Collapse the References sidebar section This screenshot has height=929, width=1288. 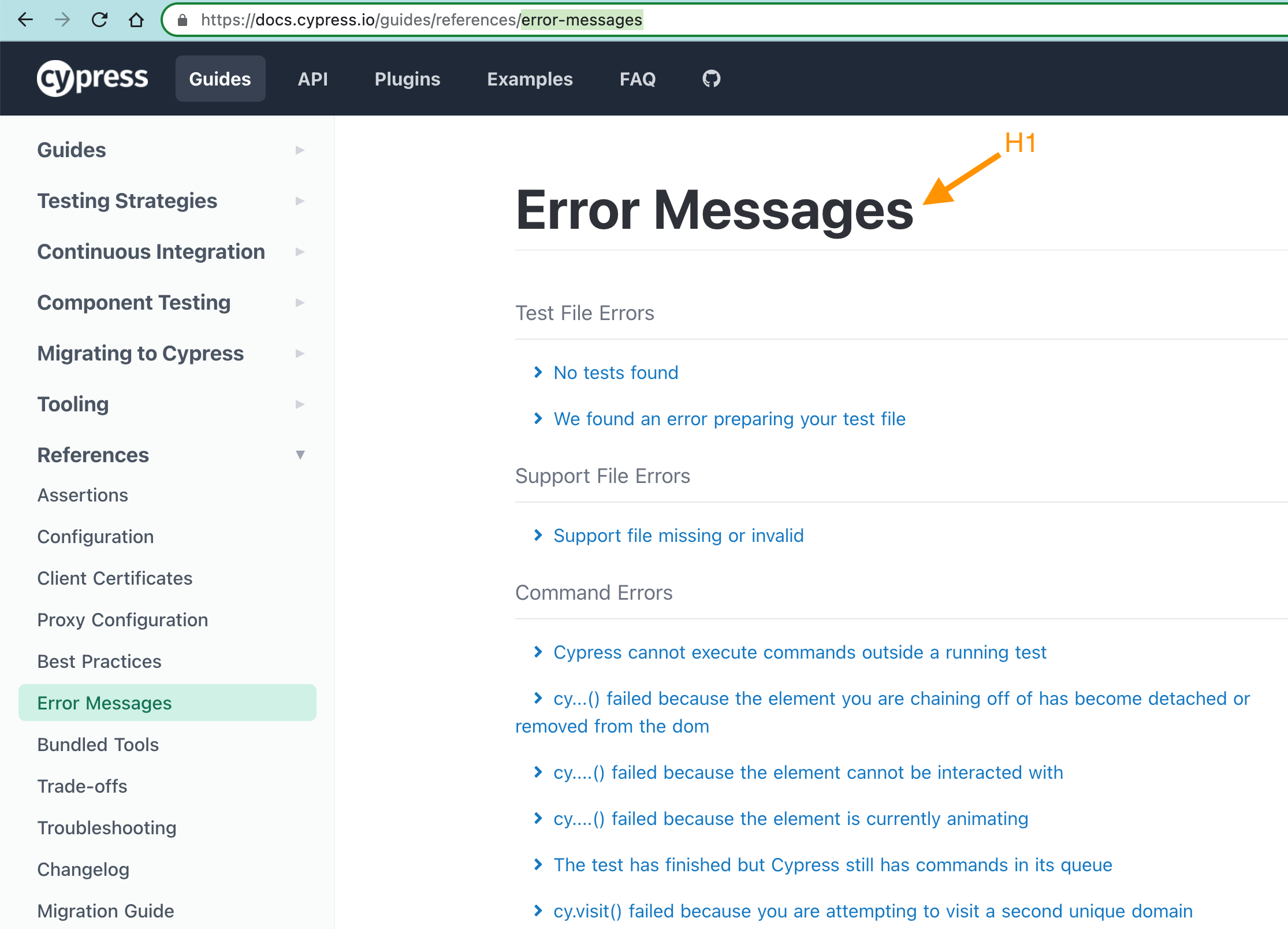[300, 455]
